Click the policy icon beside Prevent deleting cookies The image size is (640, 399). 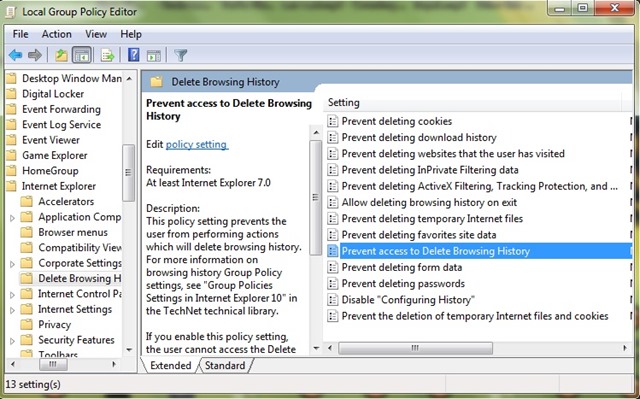click(x=333, y=121)
